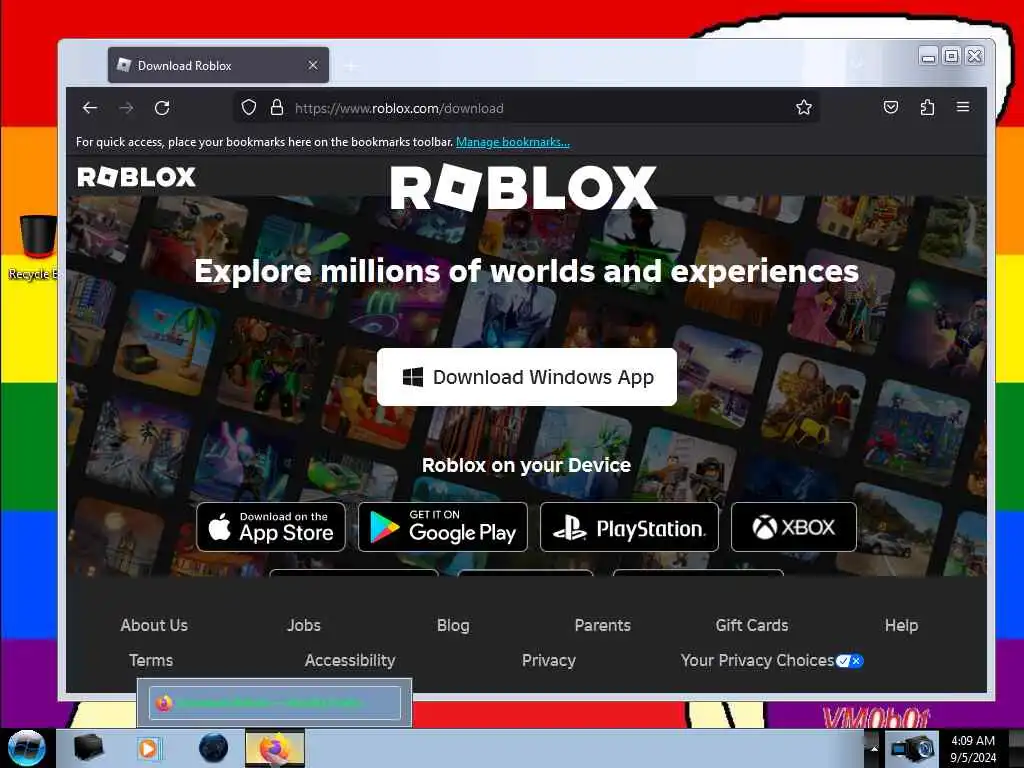Click the camera icon in system tray

click(912, 748)
